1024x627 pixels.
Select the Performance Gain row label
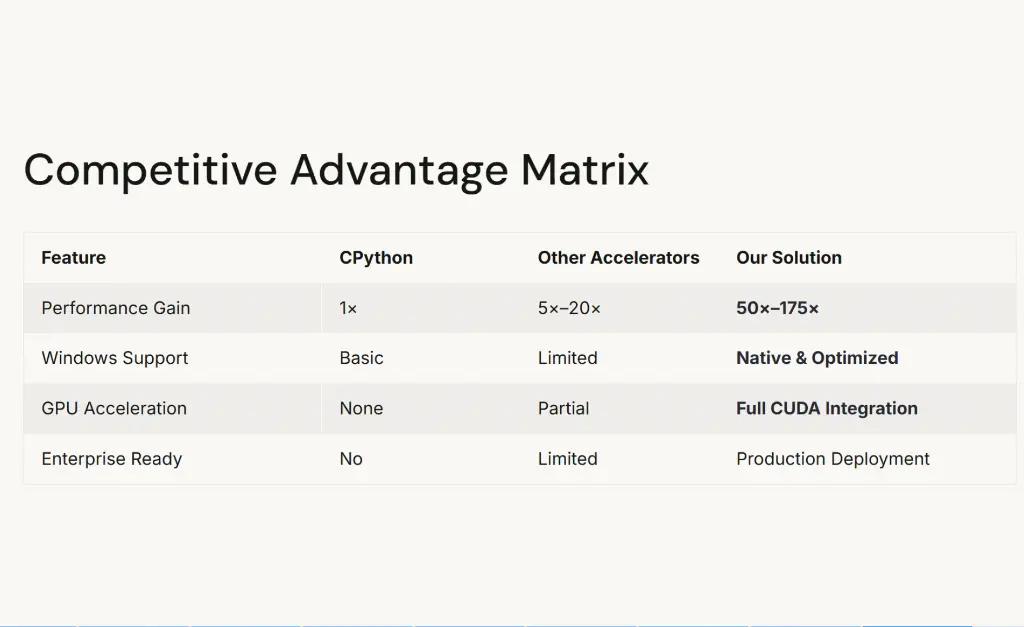click(115, 308)
